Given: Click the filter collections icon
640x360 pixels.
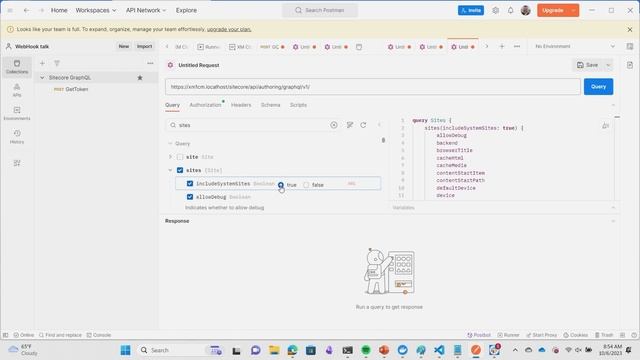Looking at the screenshot, I should (x=57, y=63).
